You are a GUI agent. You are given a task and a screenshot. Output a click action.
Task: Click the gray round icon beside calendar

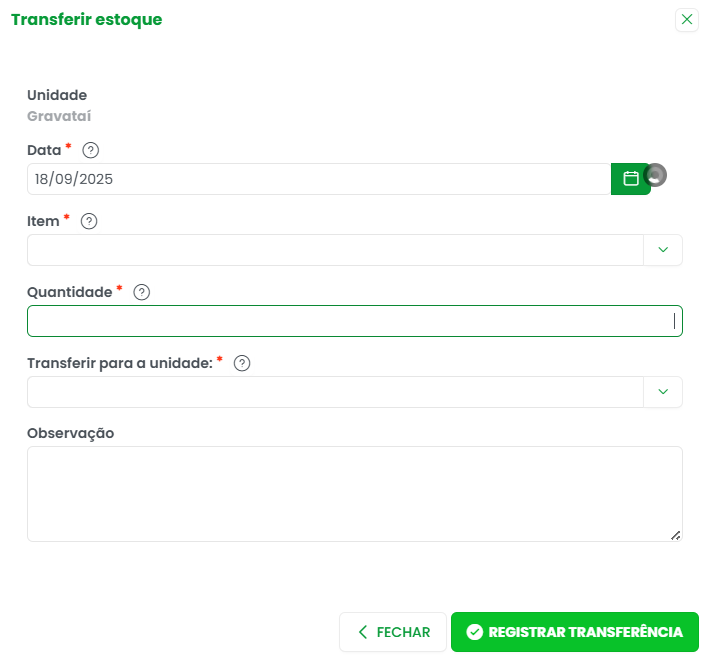656,175
